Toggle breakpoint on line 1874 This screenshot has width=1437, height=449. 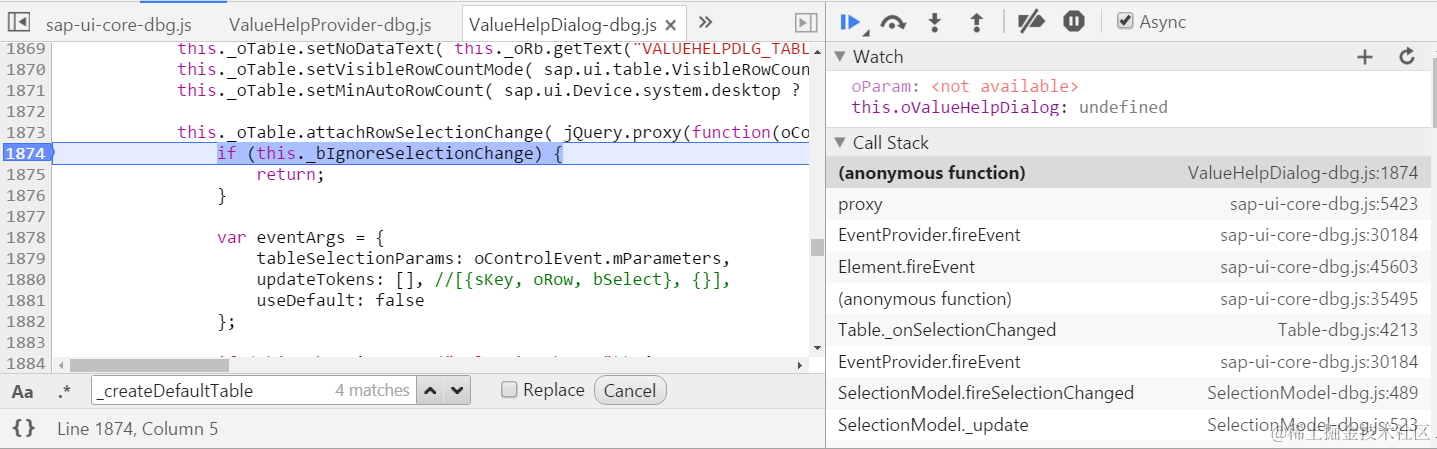point(25,153)
